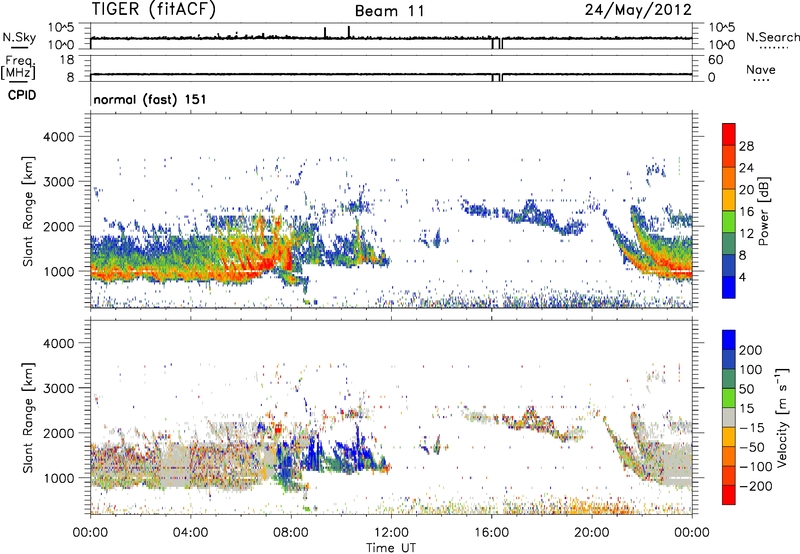Screen dimensions: 800x554
Task: Click the 'normal (fast) 151' CPID text
Action: click(150, 99)
